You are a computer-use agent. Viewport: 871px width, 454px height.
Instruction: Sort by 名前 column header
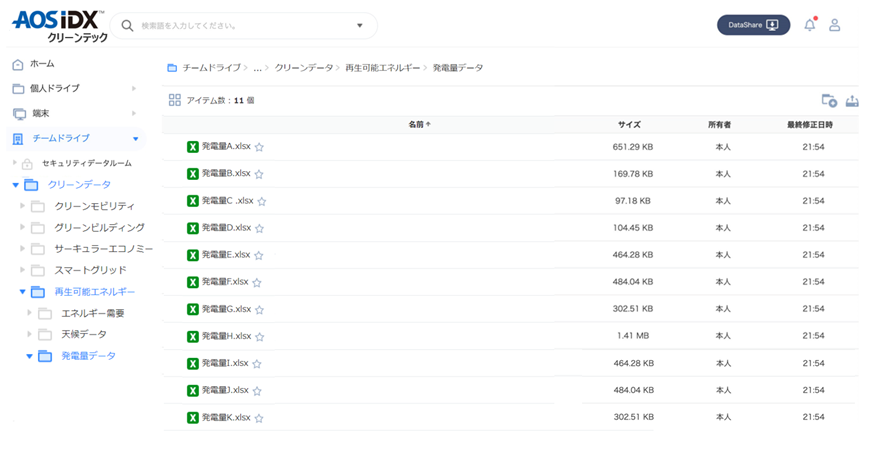pyautogui.click(x=419, y=124)
